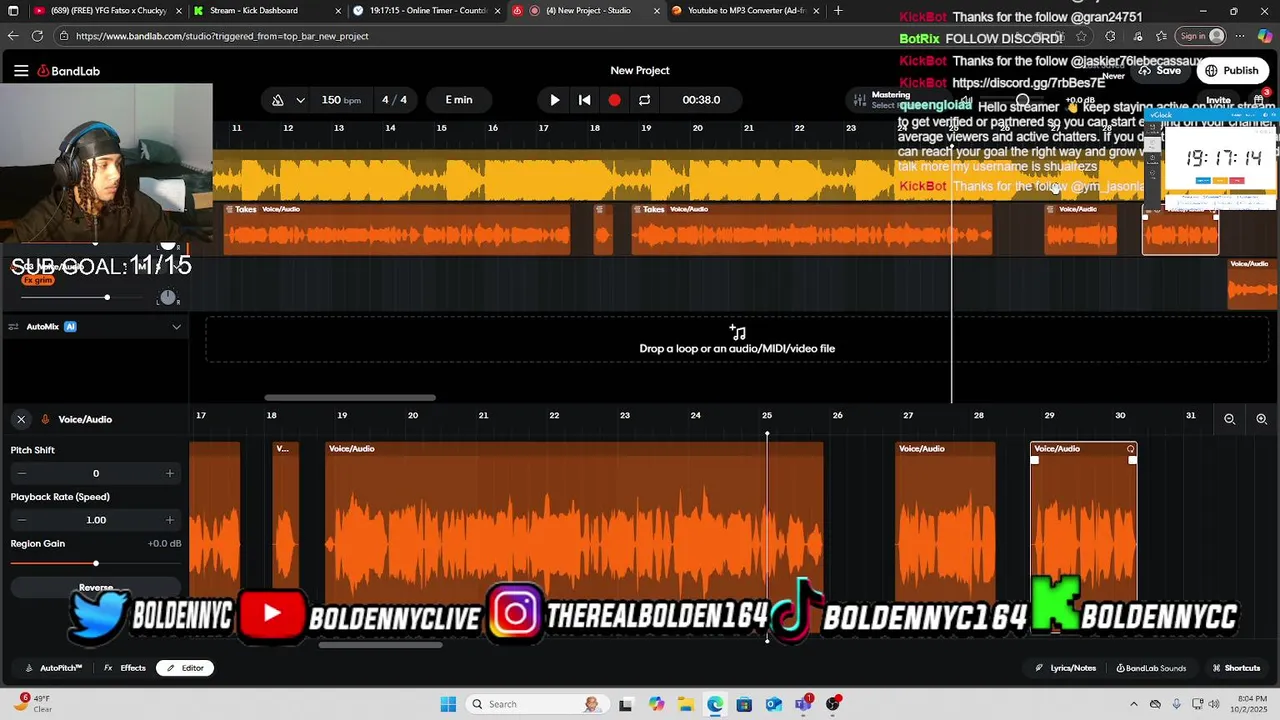Screen dimensions: 1280x720
Task: Click the AutoMix AI label
Action: [x=51, y=327]
